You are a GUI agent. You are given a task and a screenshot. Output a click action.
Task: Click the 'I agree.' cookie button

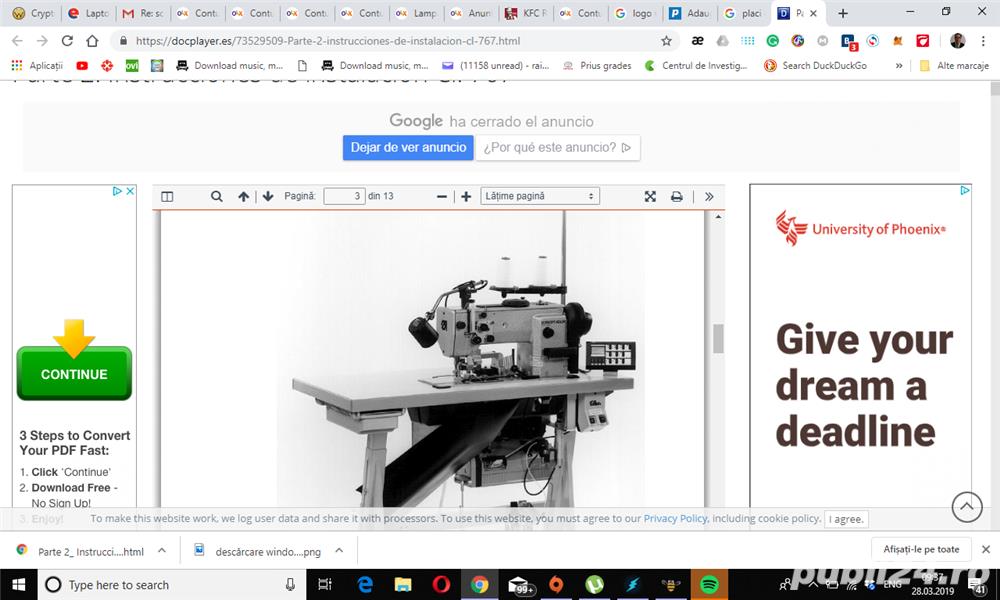point(846,519)
